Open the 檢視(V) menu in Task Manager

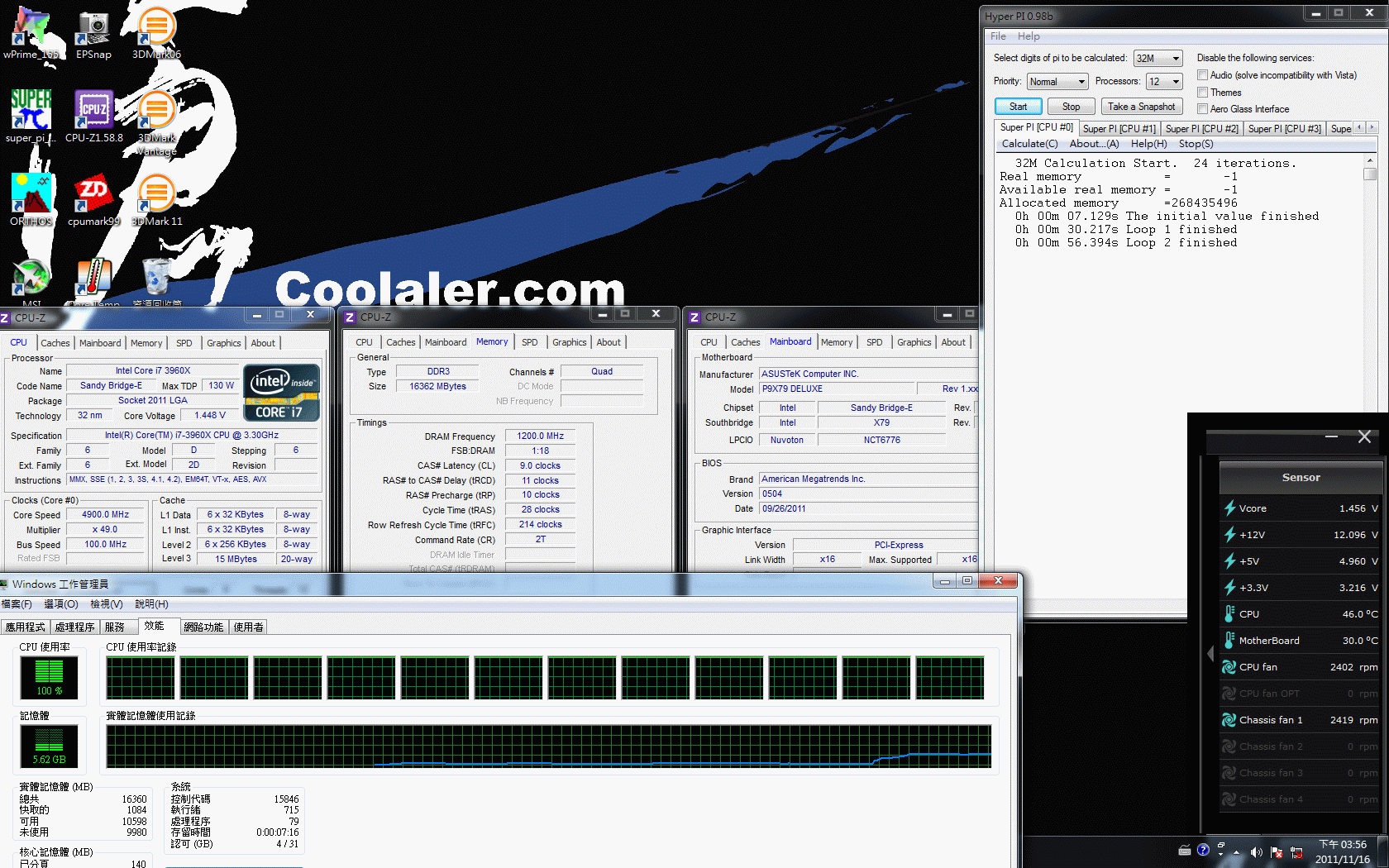click(x=107, y=604)
